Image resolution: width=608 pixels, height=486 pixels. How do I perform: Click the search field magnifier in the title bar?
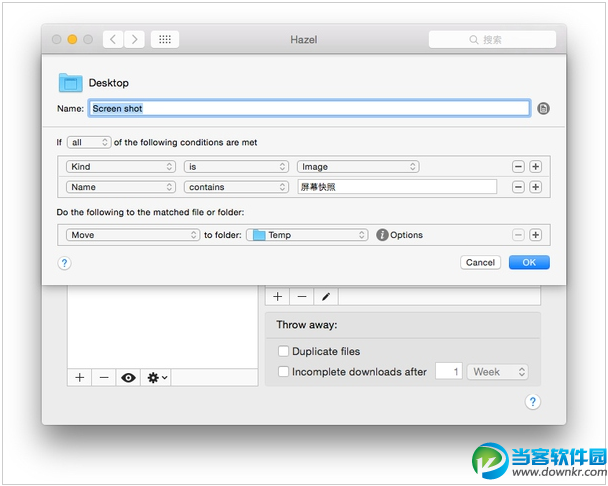point(473,40)
